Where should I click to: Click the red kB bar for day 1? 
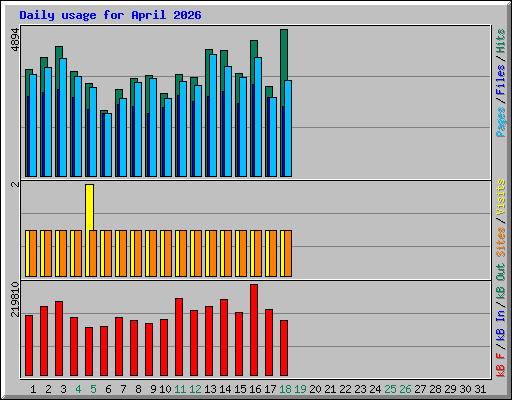(29, 346)
